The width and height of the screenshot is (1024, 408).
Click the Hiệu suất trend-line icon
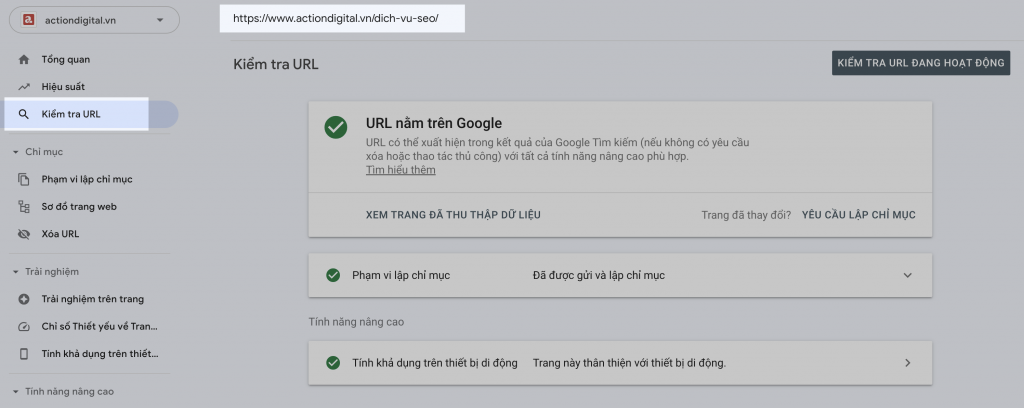click(x=24, y=87)
